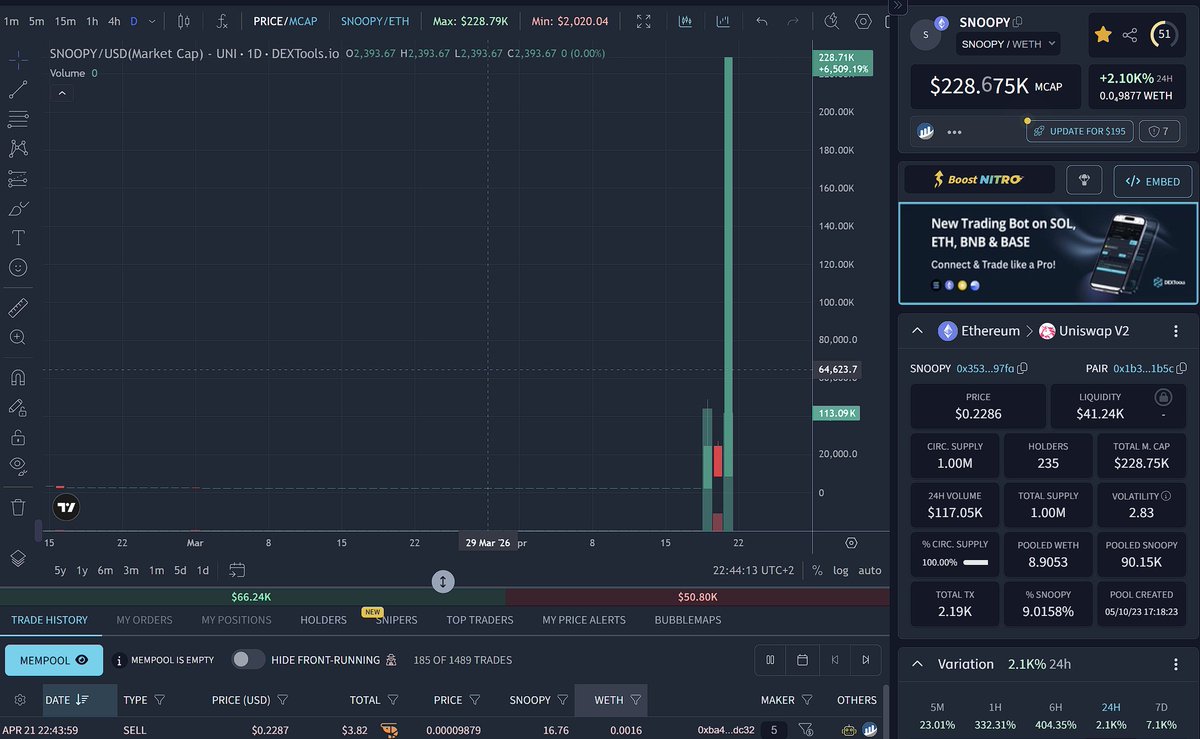Click the green $66.24K buy volume bar
Screen dimensions: 1200x739
pyautogui.click(x=253, y=597)
